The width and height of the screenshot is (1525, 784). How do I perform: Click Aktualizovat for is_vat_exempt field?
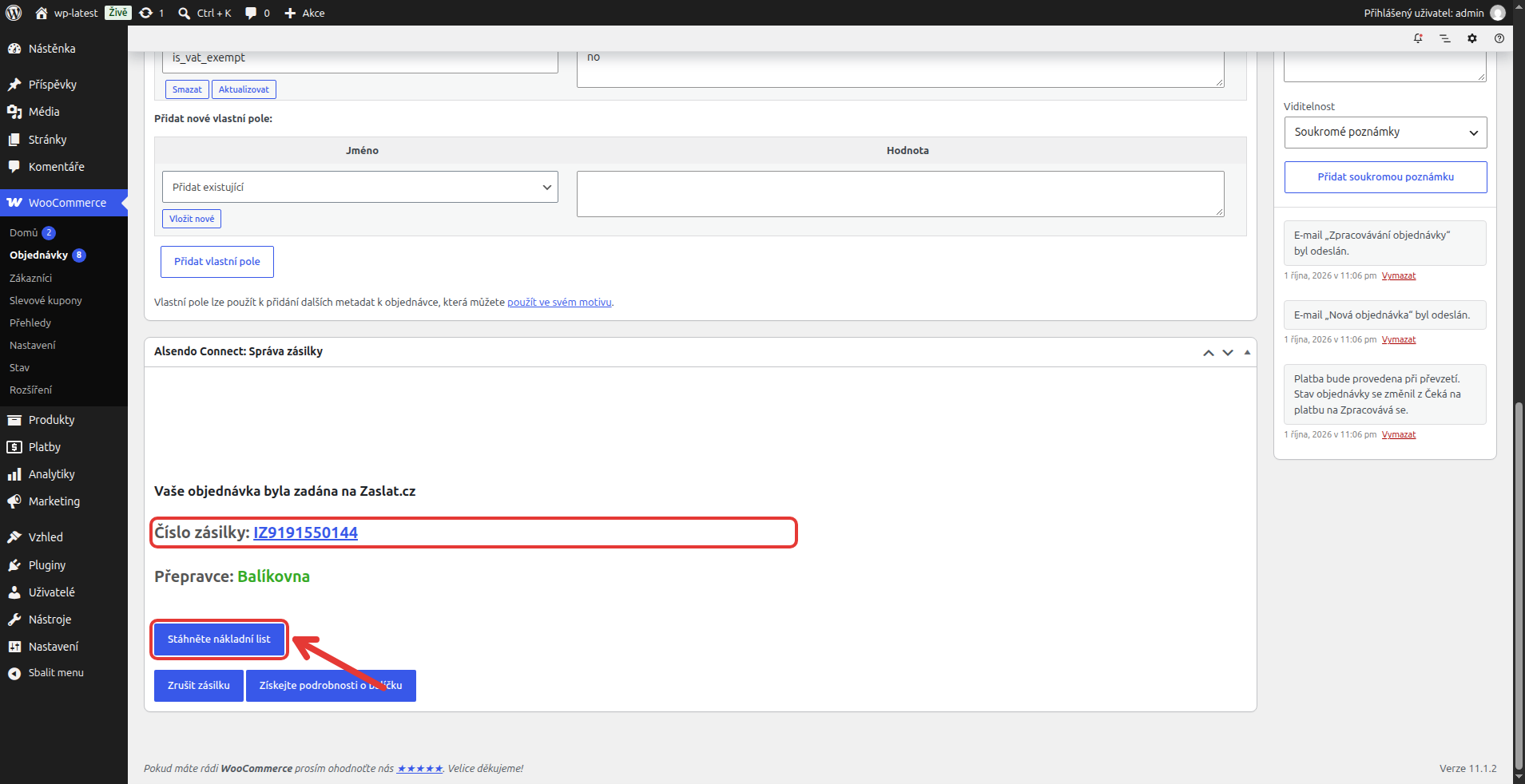(244, 89)
